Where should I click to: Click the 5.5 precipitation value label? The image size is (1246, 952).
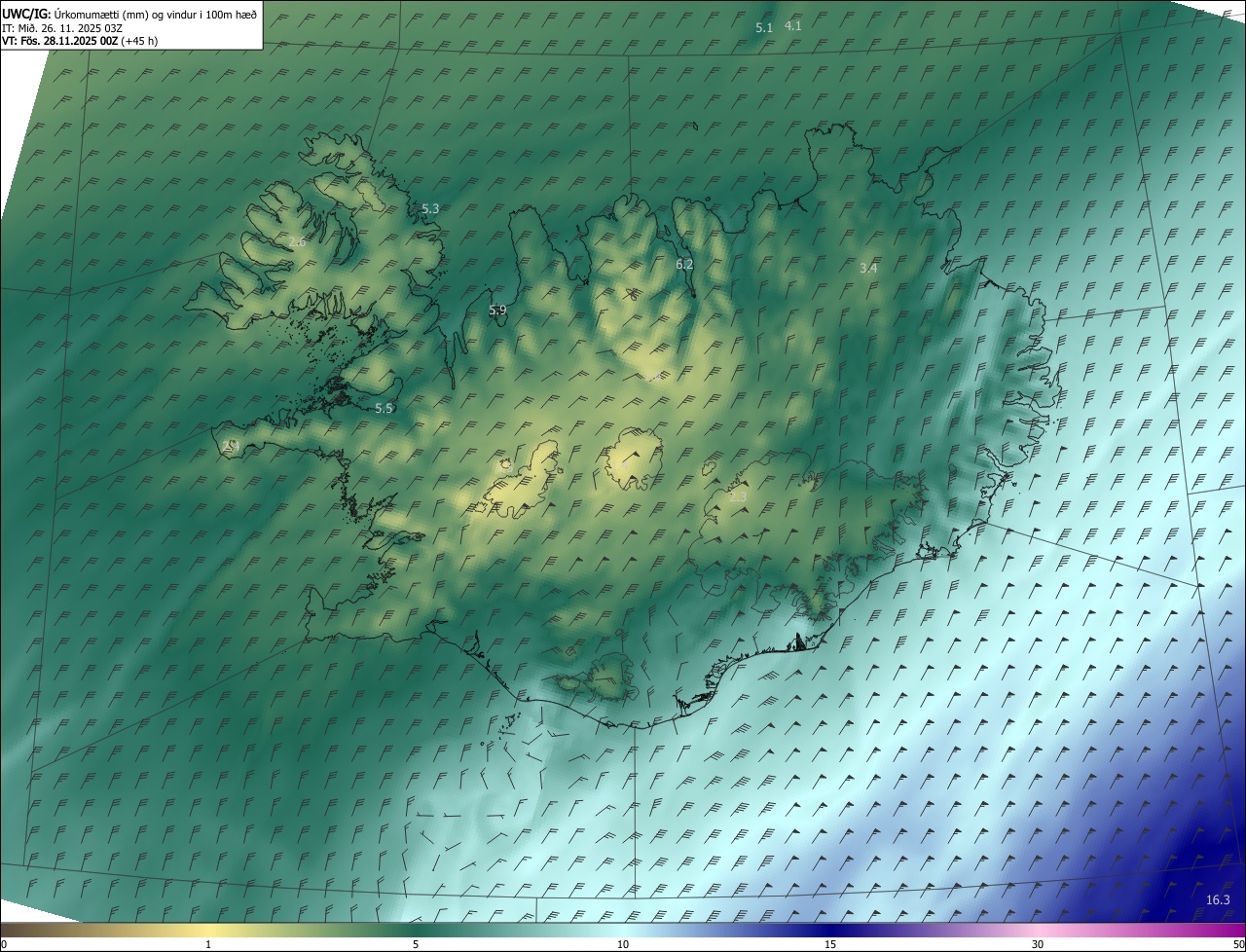coord(385,408)
